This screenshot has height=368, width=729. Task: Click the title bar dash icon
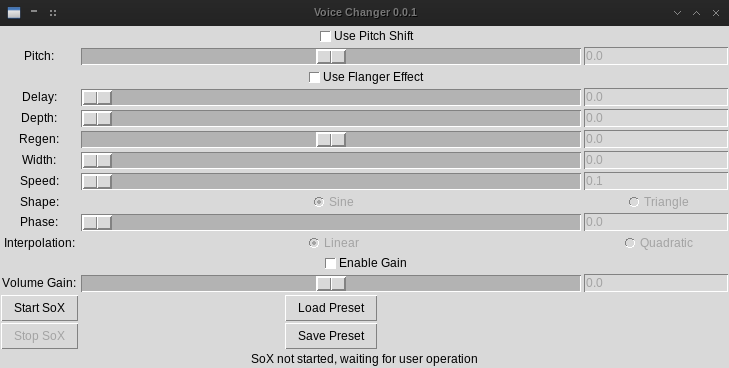coord(34,11)
